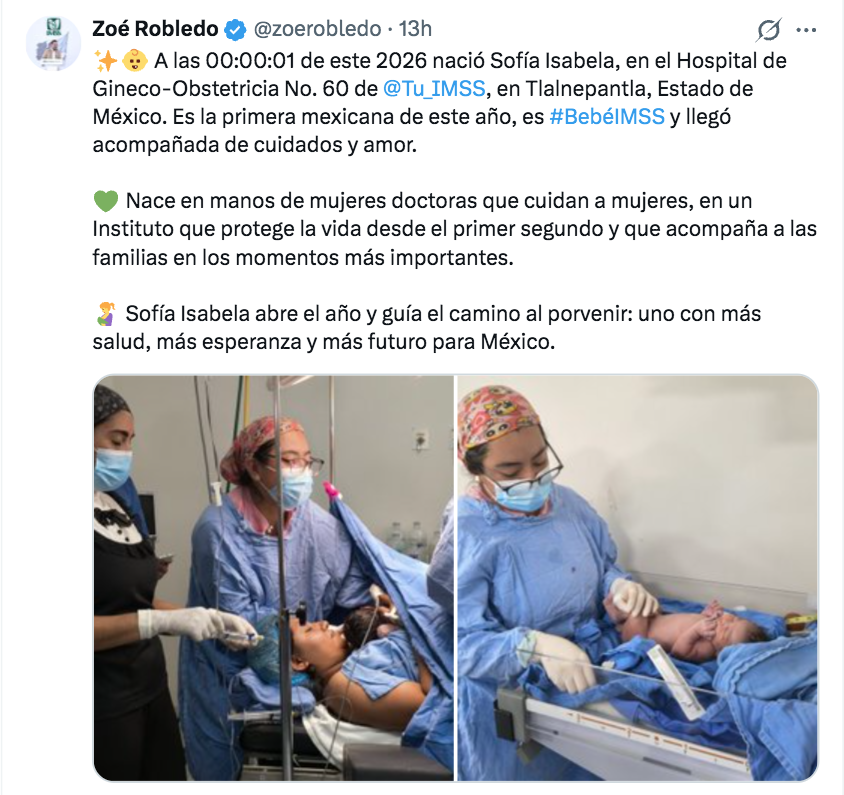
Task: Open the @zoerobledo handle link
Action: click(317, 29)
